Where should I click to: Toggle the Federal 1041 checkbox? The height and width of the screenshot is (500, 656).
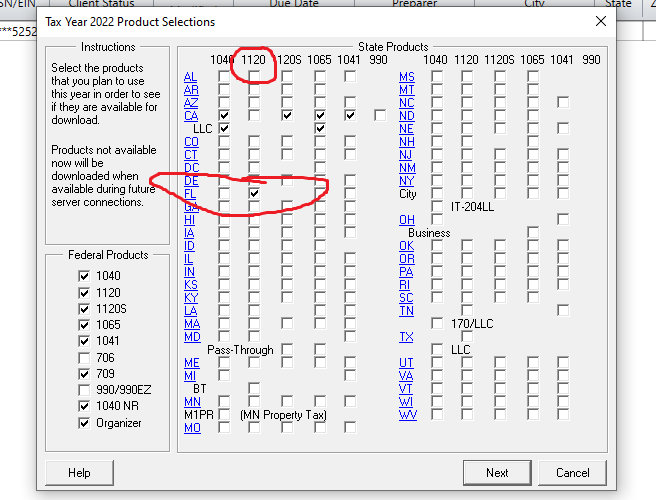click(84, 341)
